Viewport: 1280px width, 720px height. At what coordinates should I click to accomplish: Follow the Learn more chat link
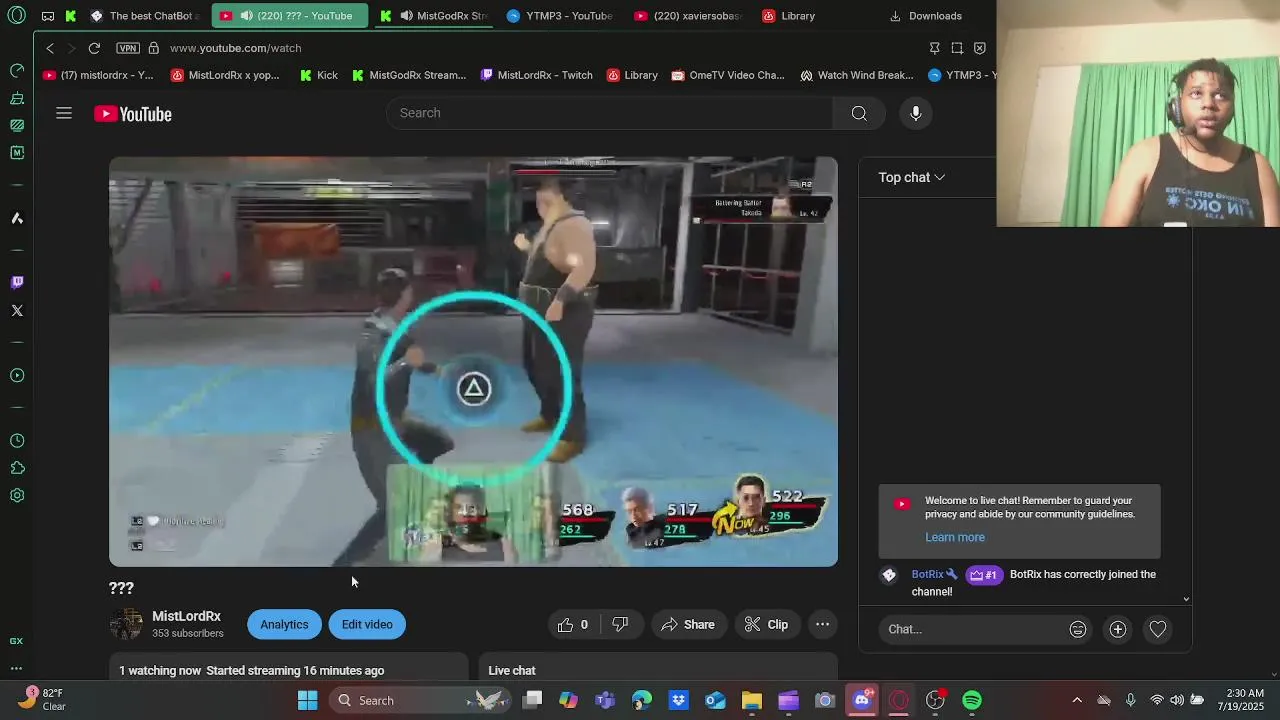(955, 537)
